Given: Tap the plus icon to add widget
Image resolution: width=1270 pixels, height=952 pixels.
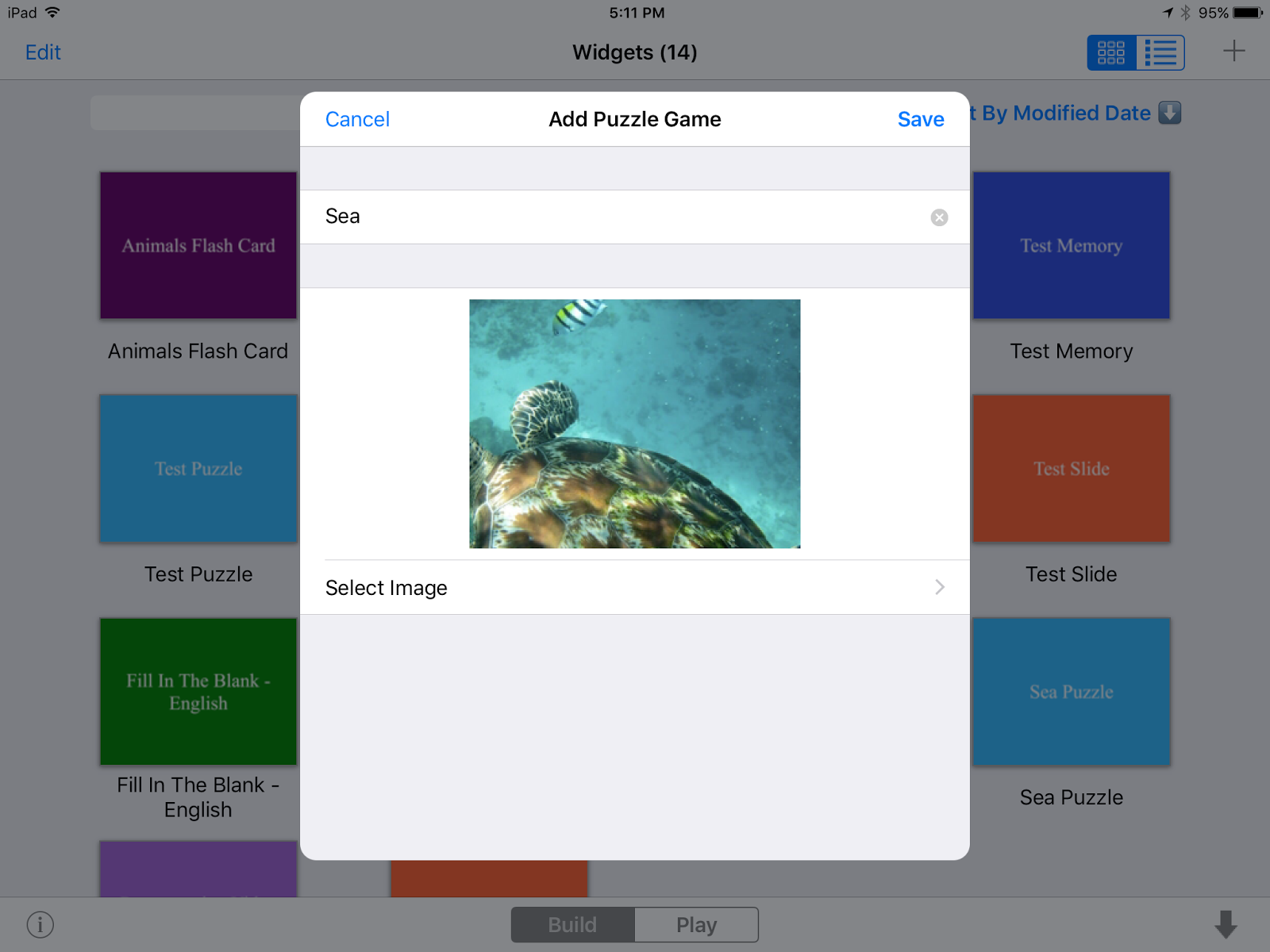Looking at the screenshot, I should pyautogui.click(x=1233, y=52).
